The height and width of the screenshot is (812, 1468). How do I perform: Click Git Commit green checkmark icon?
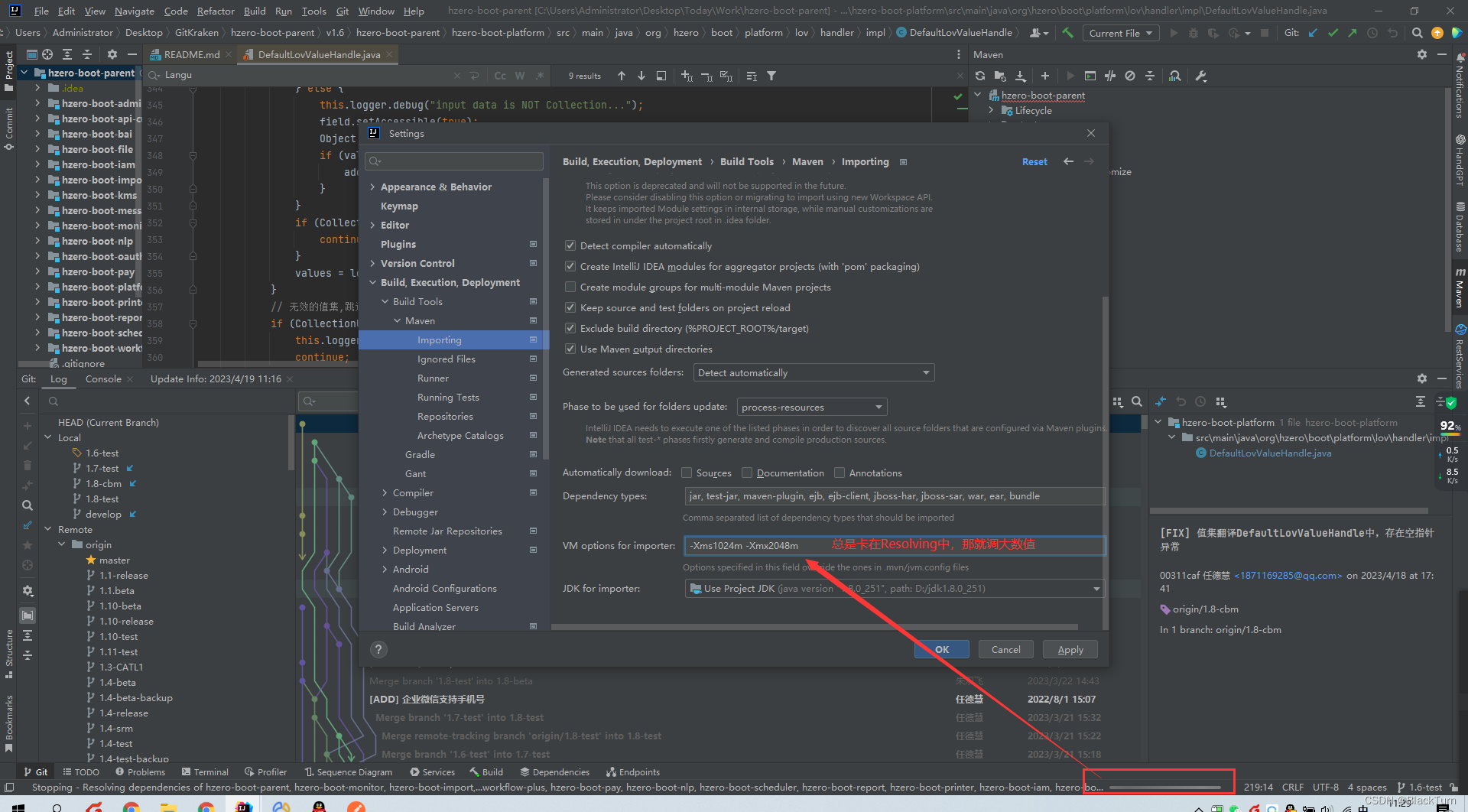[x=1333, y=33]
